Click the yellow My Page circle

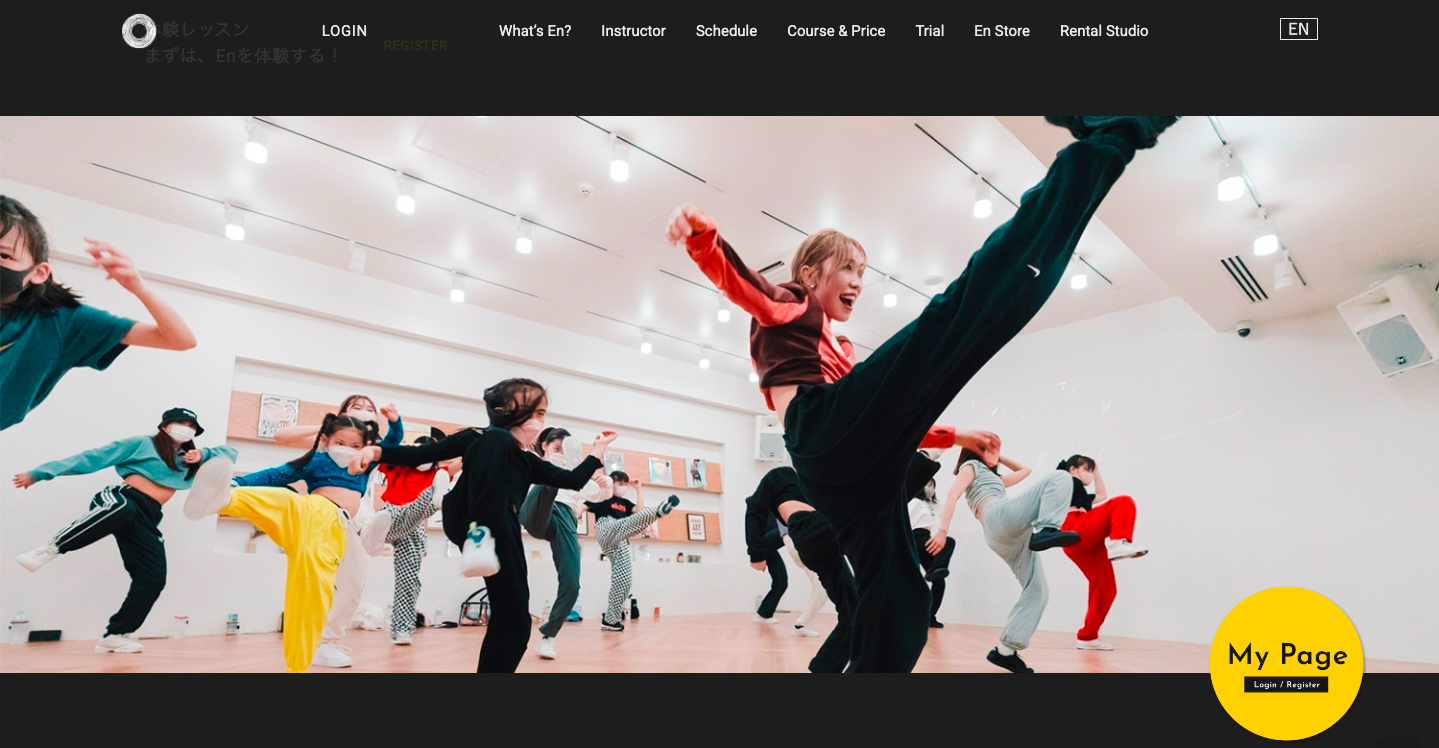click(x=1286, y=663)
